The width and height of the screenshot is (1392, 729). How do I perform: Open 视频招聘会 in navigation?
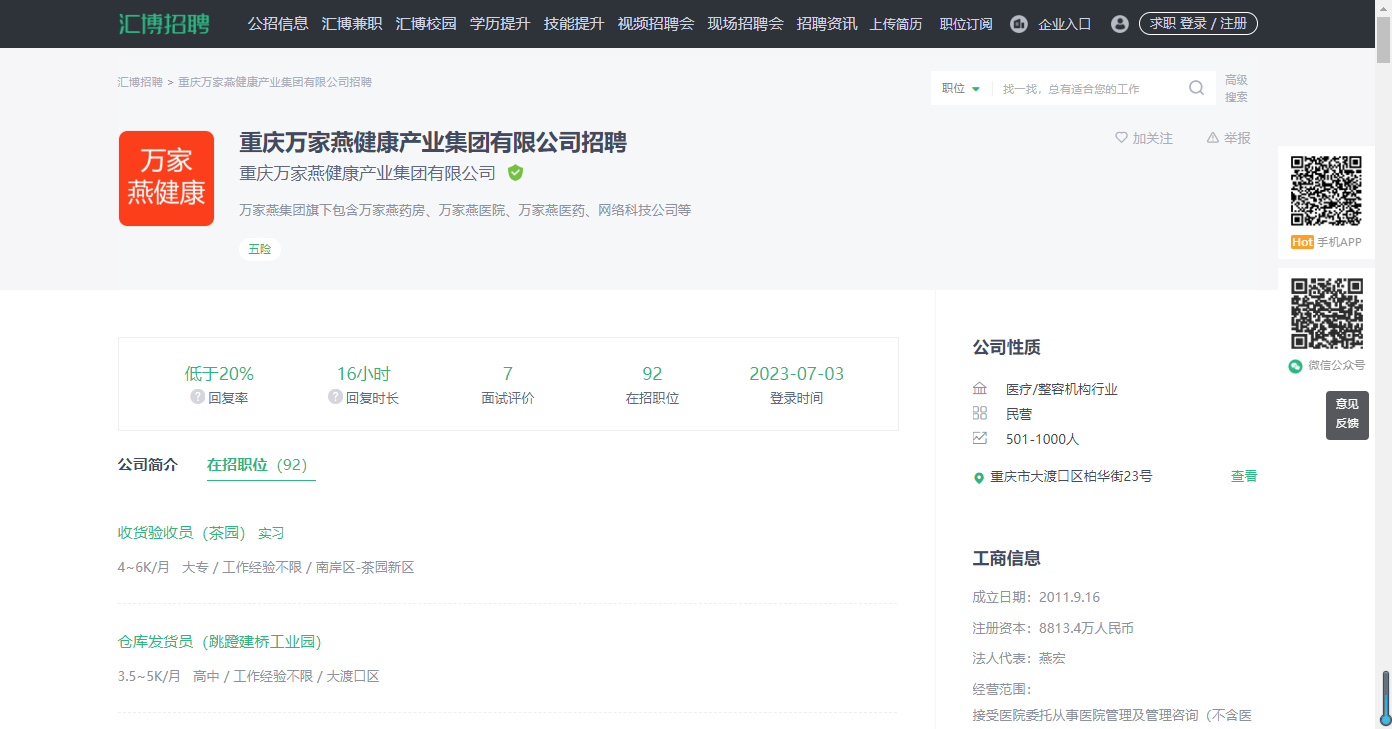(x=656, y=24)
